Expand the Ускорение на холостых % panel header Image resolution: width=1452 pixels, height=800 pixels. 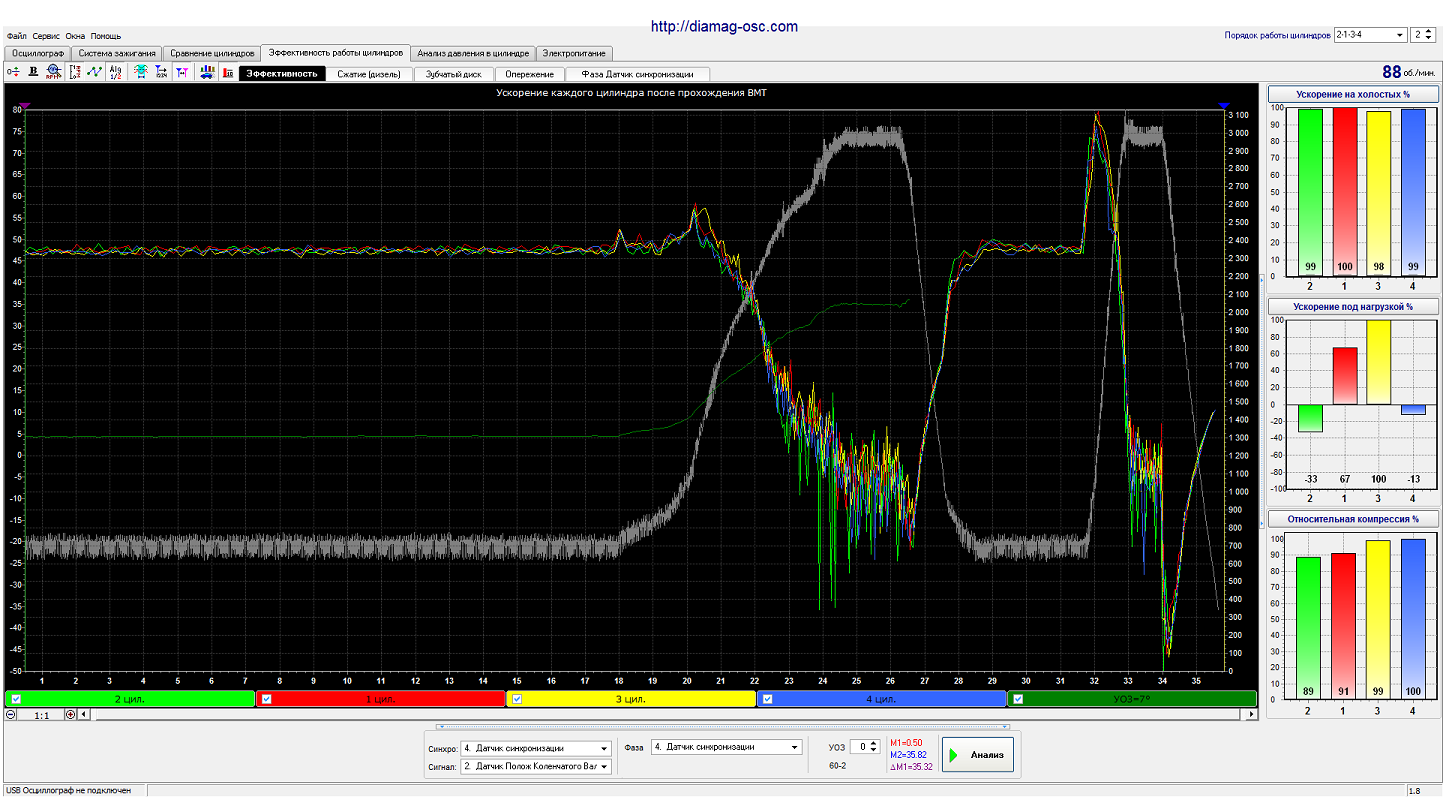tap(1353, 94)
